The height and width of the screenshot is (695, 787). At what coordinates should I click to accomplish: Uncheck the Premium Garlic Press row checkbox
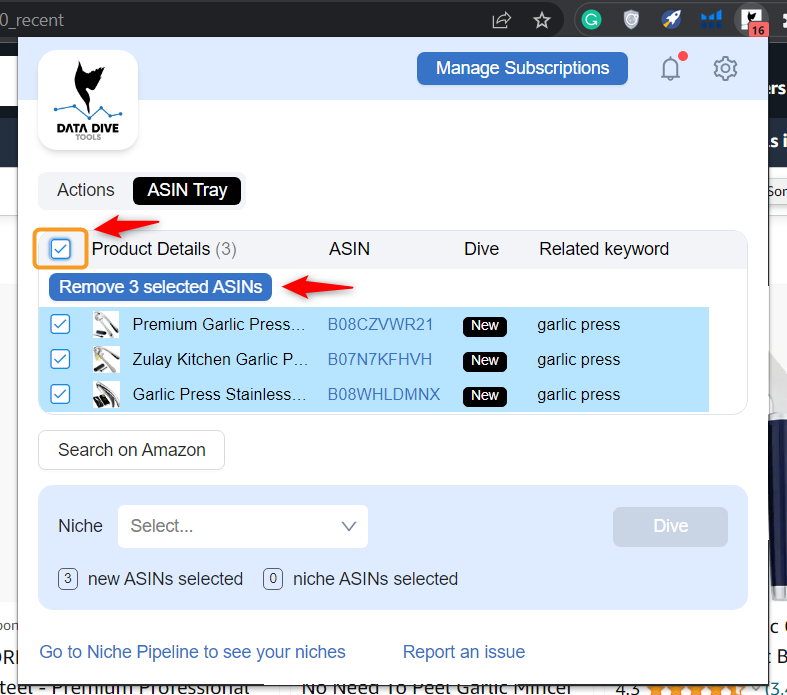coord(60,324)
